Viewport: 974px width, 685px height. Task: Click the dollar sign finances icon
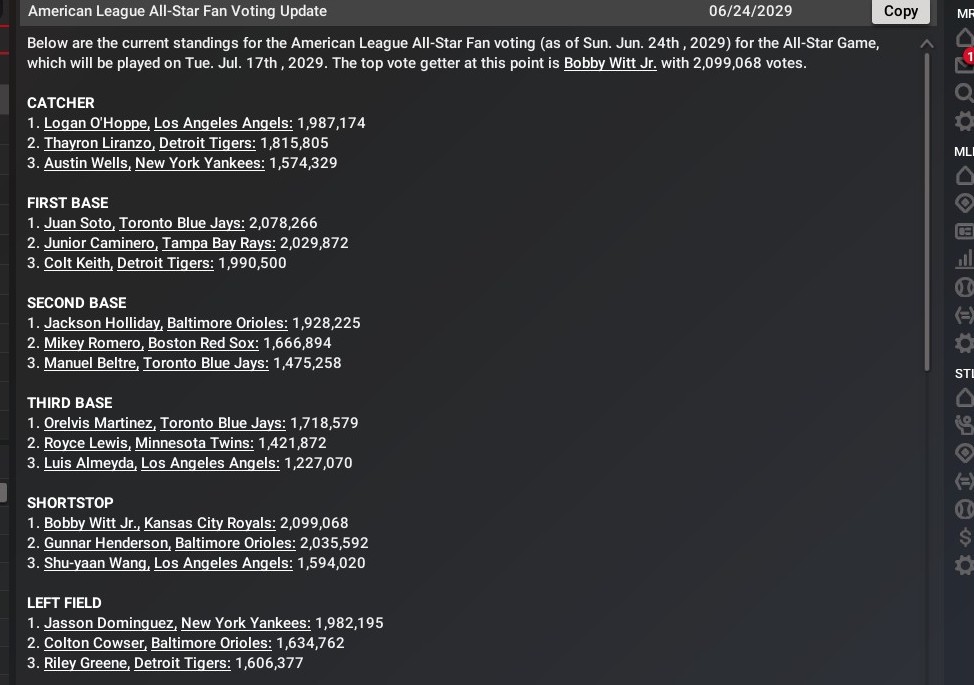point(964,537)
